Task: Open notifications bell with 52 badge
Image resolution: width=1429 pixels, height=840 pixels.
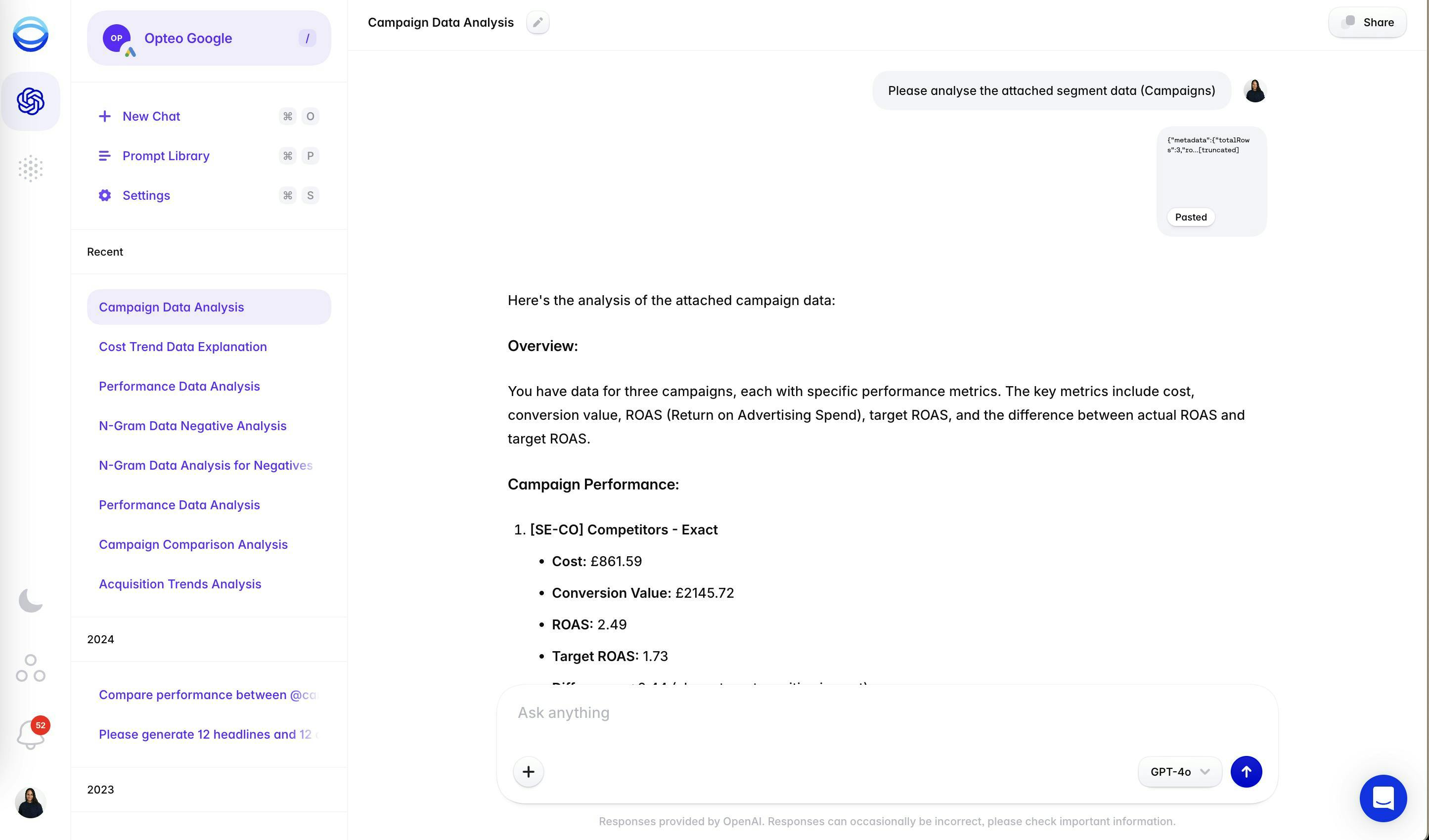Action: [31, 735]
